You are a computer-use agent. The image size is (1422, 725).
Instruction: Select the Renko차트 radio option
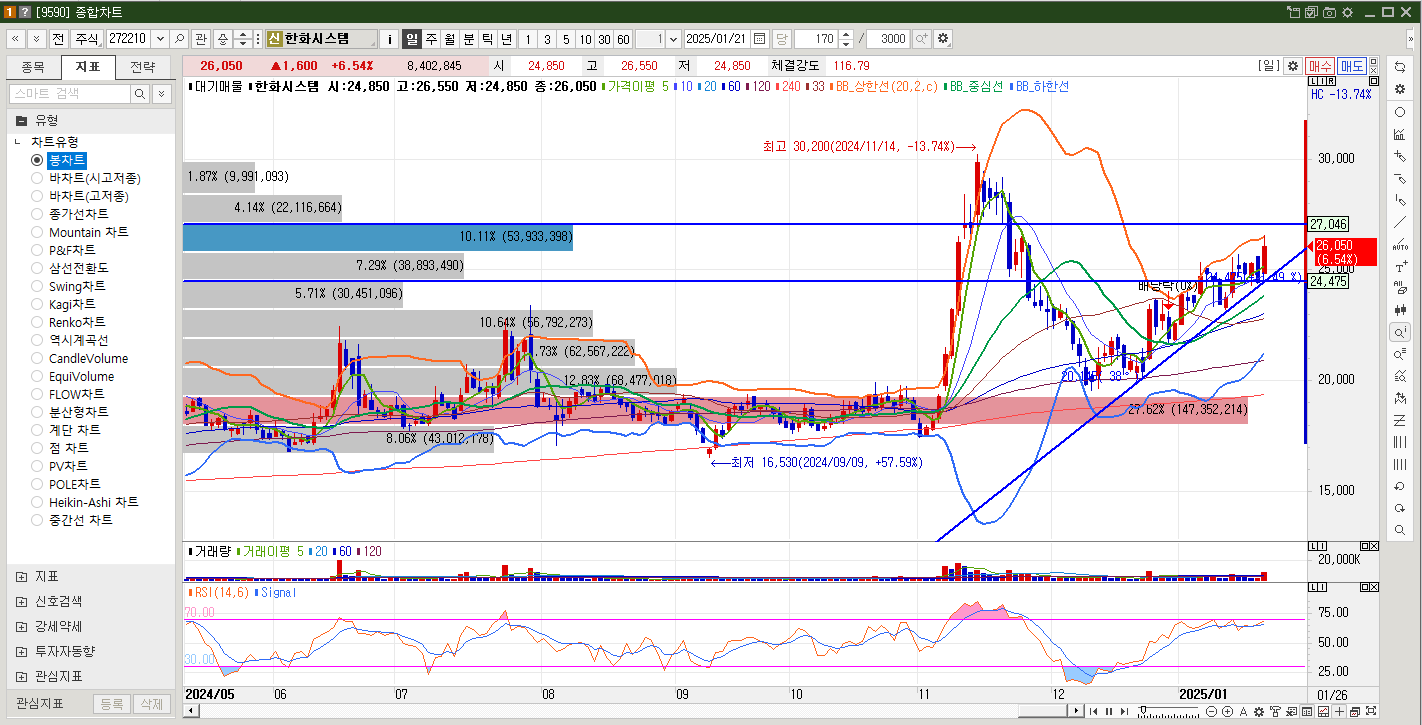[37, 322]
